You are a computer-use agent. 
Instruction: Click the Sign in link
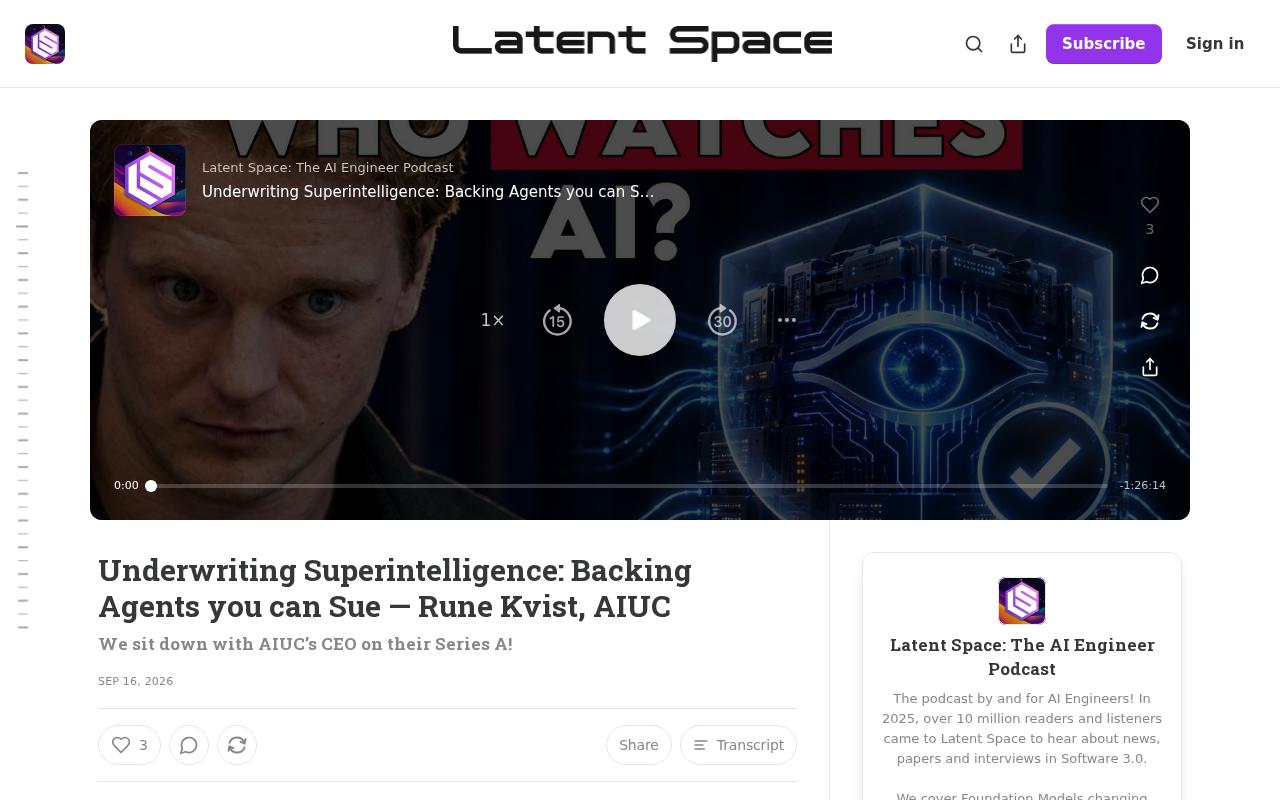(x=1215, y=44)
